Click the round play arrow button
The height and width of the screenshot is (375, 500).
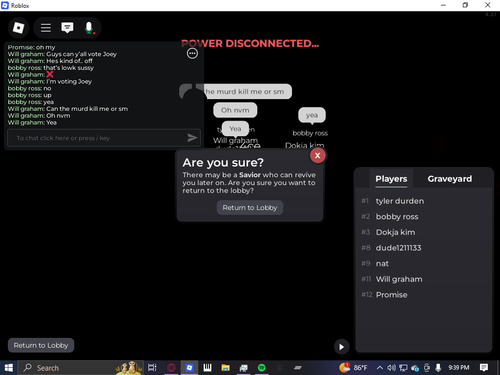tap(341, 347)
